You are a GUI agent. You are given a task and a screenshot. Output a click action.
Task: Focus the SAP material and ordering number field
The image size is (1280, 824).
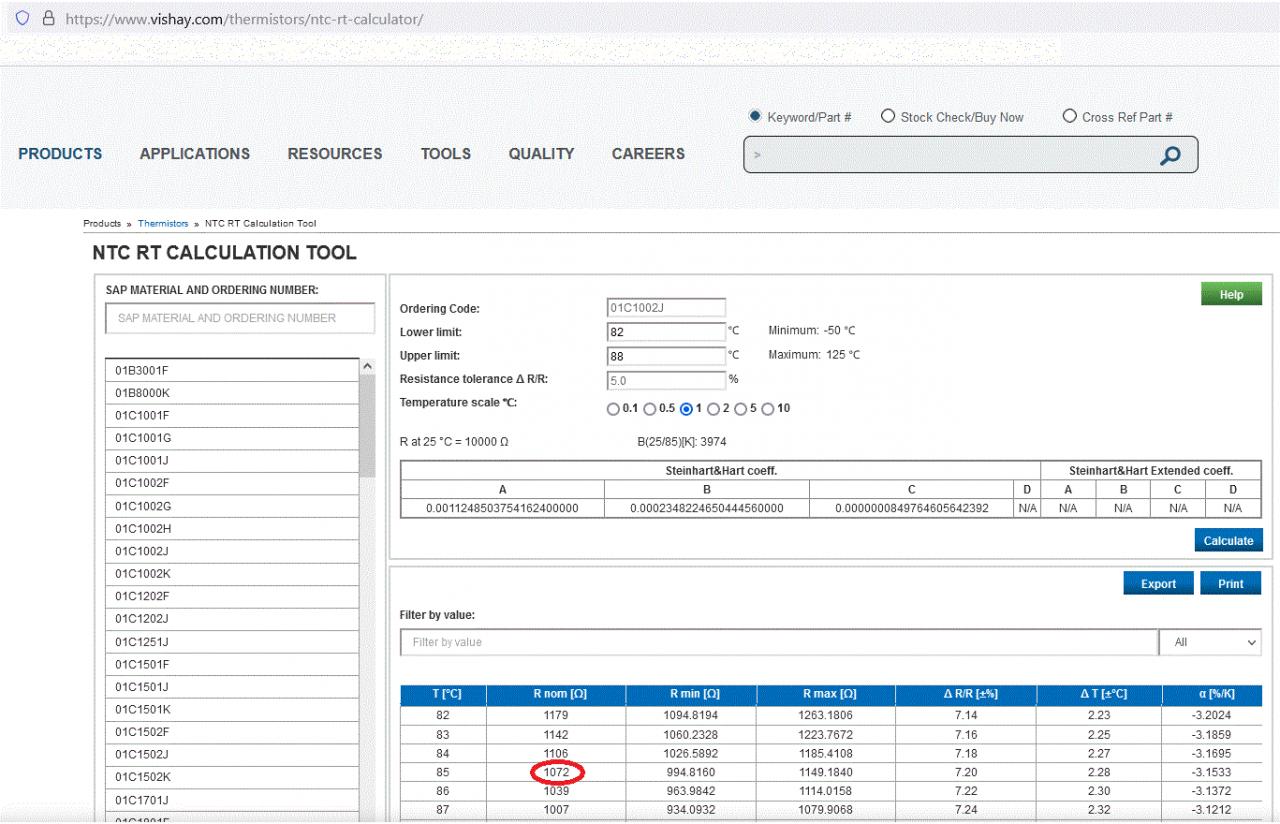coord(240,318)
